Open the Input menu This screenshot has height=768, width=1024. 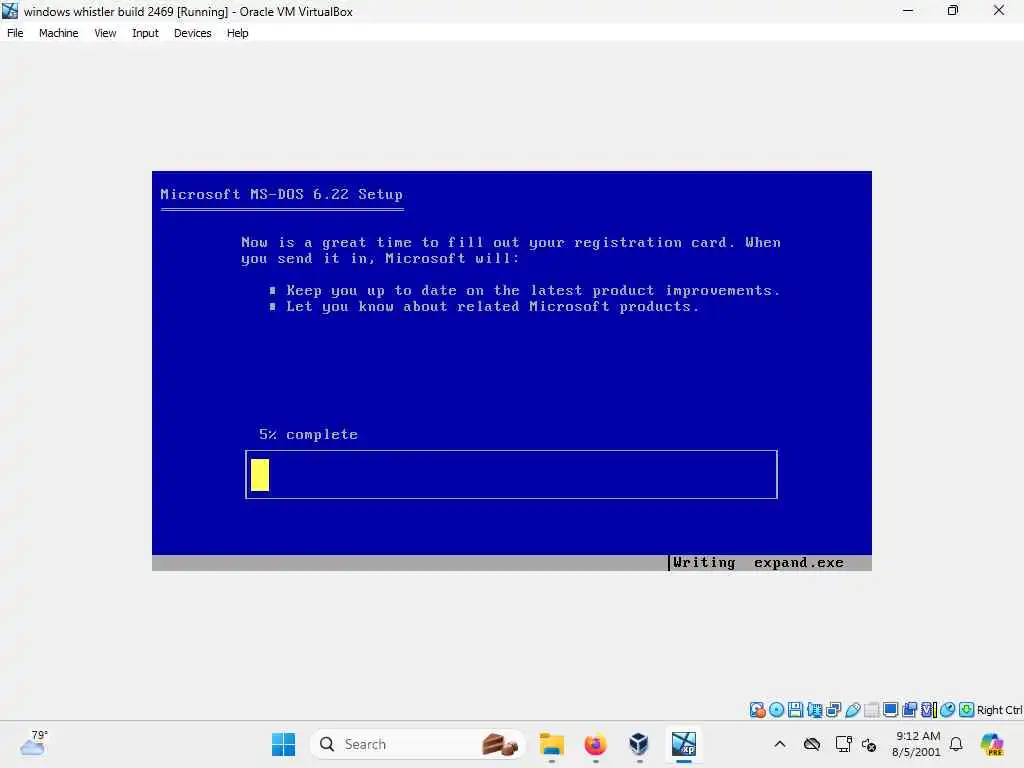[x=145, y=33]
